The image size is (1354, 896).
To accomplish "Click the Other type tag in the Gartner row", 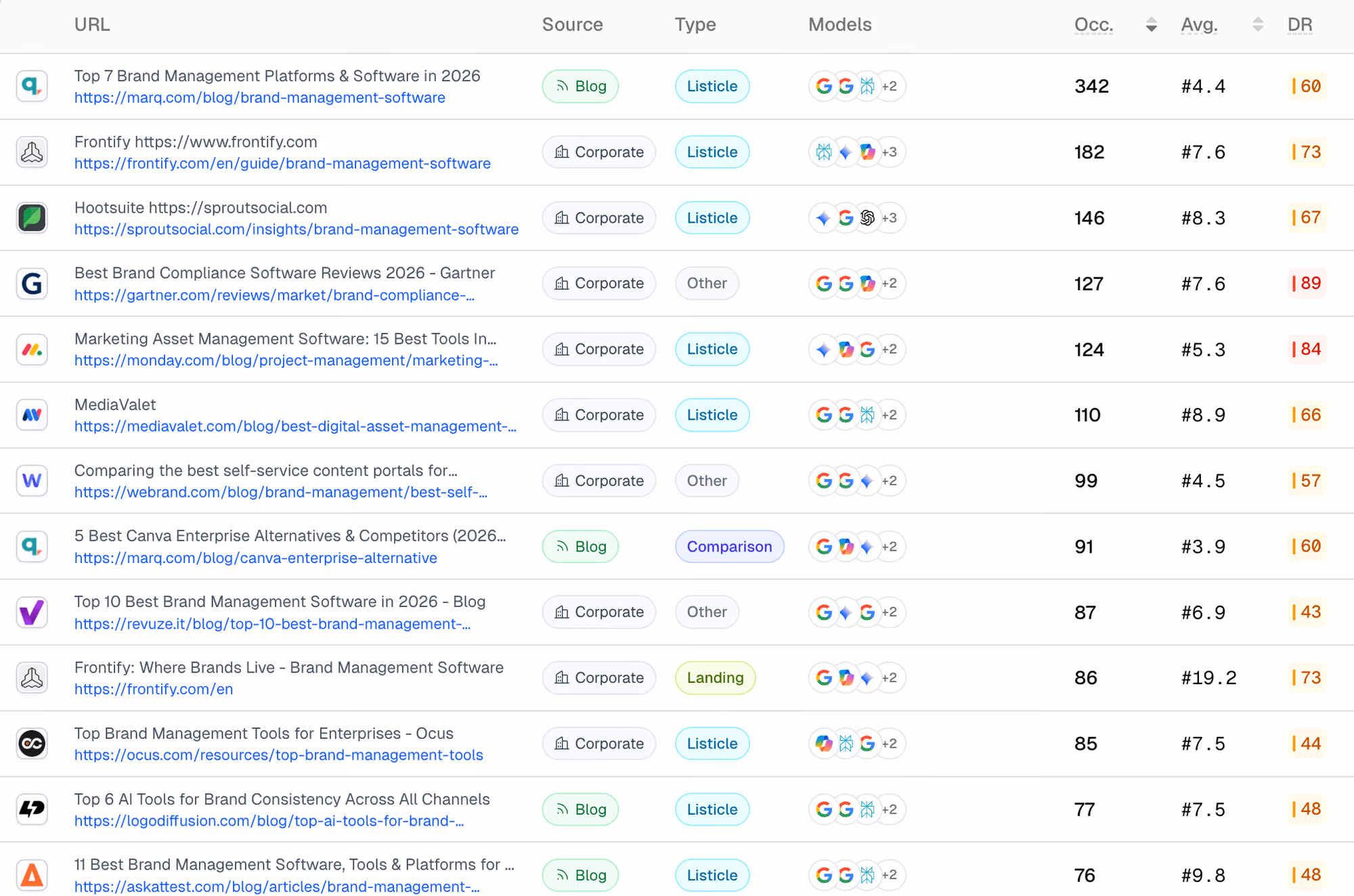I will coord(707,284).
